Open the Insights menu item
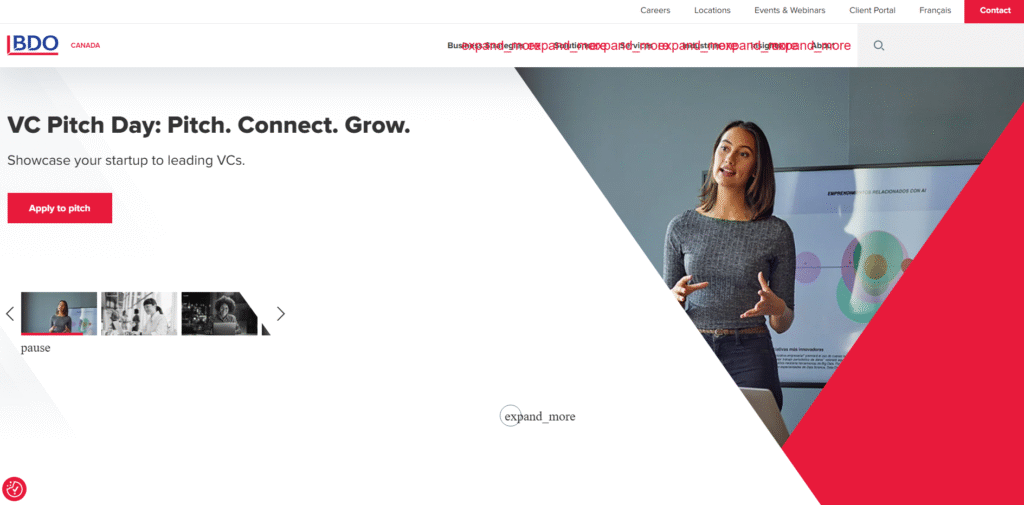This screenshot has width=1024, height=505. 768,46
